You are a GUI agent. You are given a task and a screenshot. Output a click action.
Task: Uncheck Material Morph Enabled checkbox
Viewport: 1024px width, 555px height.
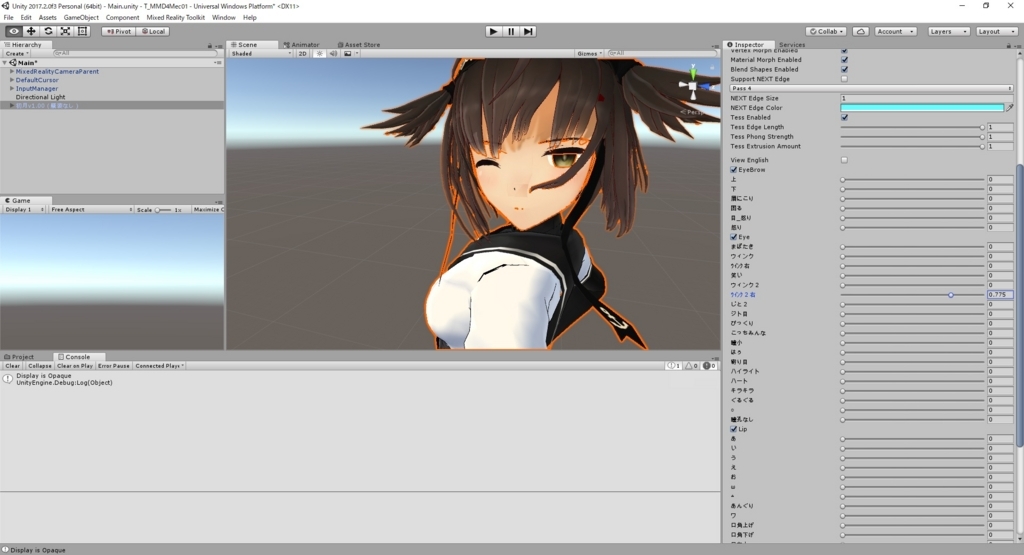[x=844, y=59]
